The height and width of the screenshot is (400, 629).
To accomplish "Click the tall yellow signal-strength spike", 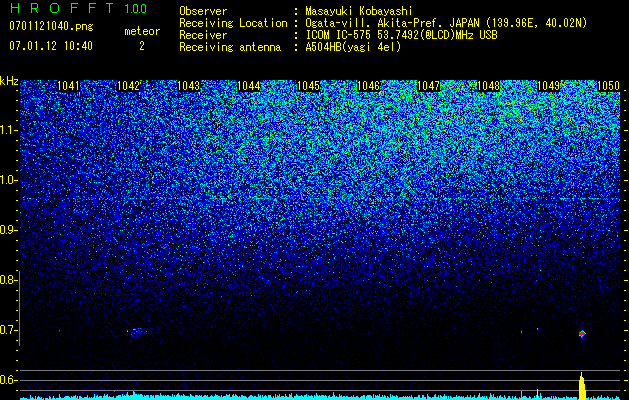I will (x=582, y=384).
